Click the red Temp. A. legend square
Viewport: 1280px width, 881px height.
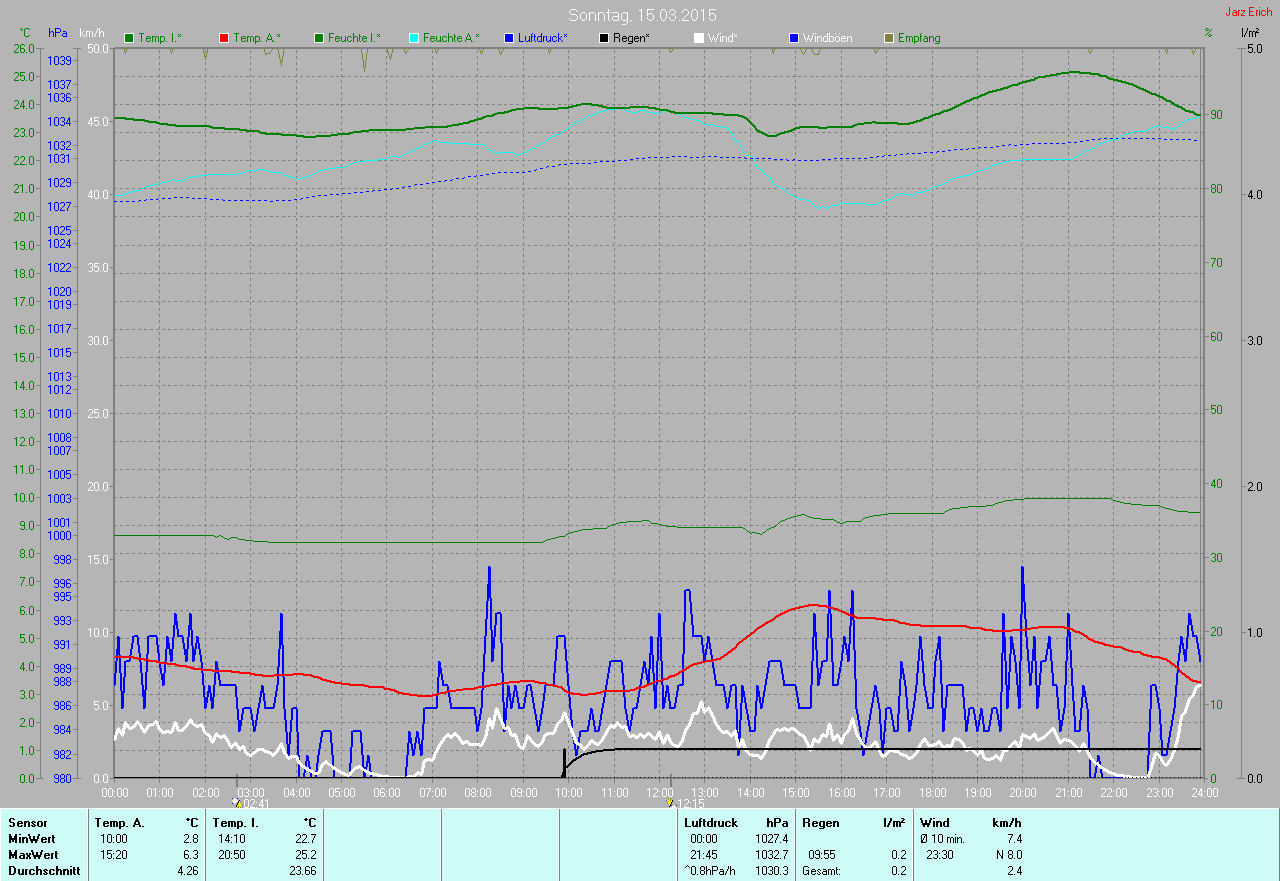(224, 38)
